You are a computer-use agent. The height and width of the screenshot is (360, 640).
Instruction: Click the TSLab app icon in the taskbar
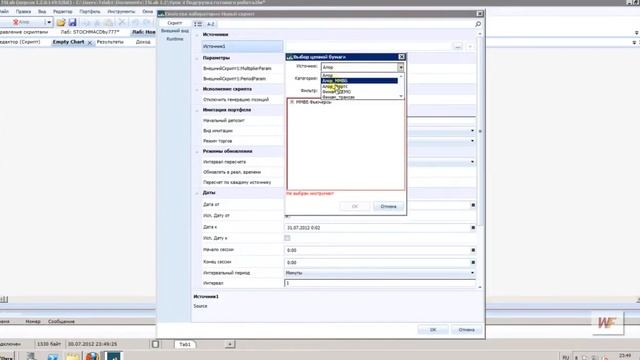coord(113,356)
